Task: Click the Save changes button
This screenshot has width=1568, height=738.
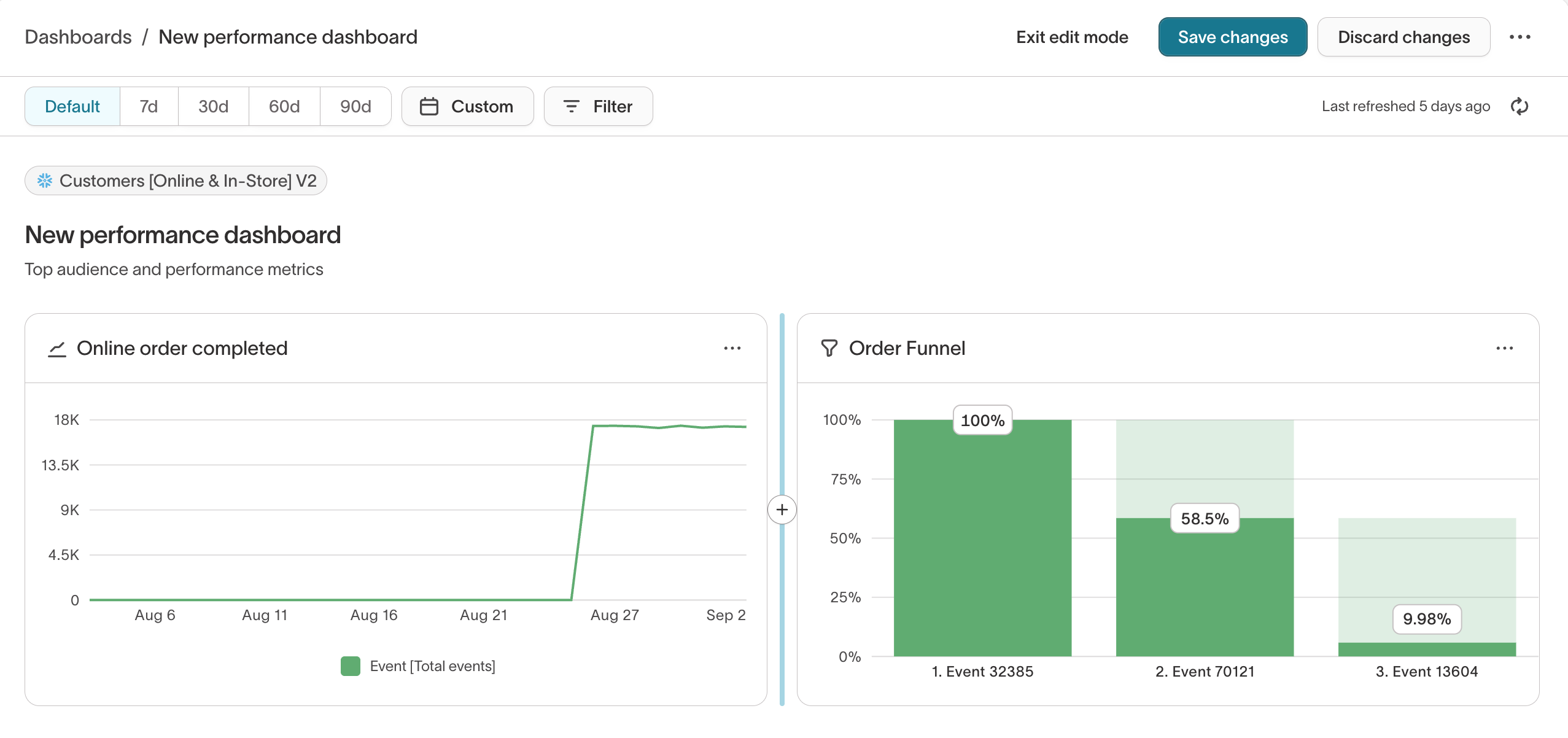Action: [1232, 37]
